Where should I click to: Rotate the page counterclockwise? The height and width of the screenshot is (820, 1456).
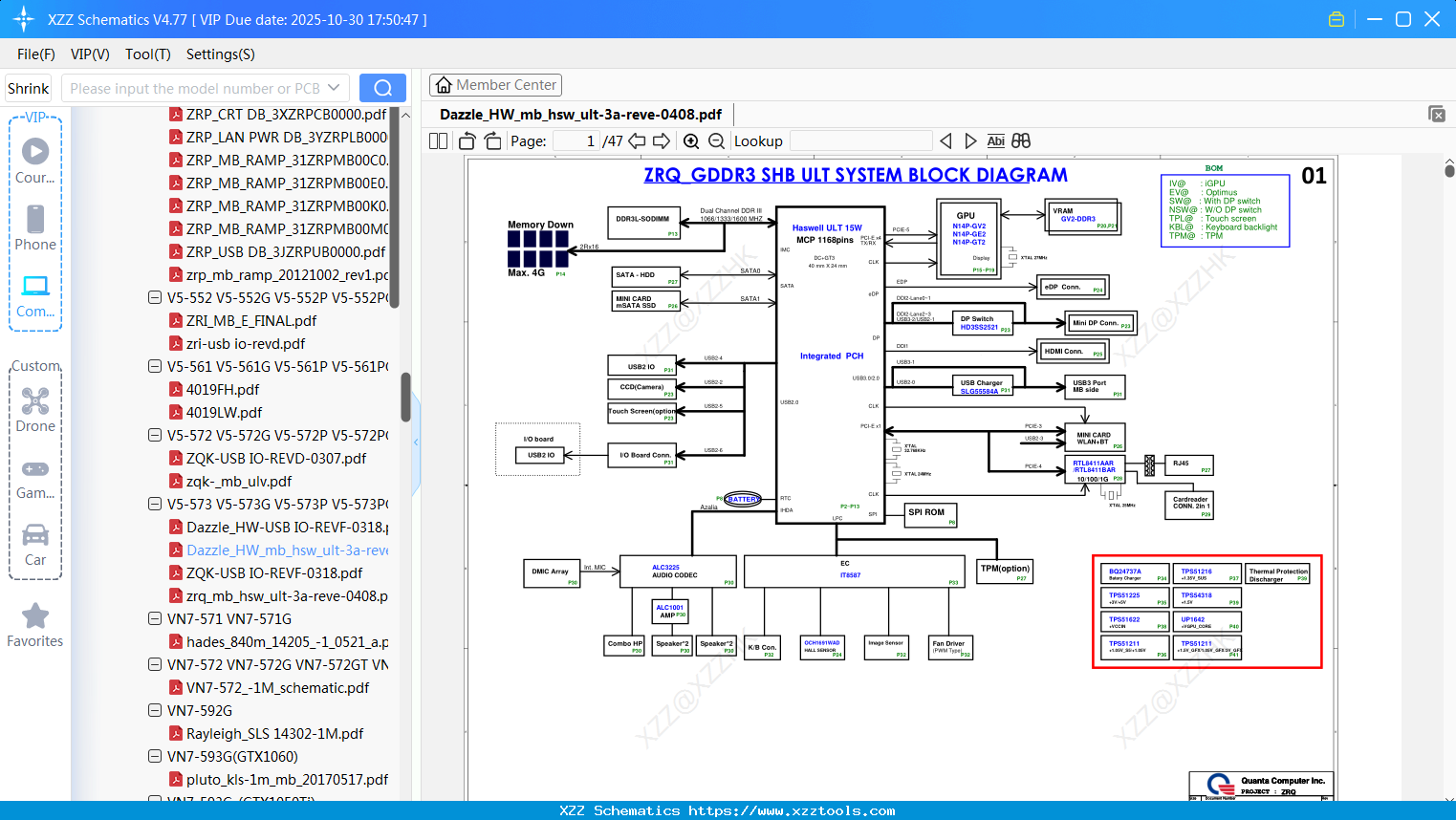[467, 141]
